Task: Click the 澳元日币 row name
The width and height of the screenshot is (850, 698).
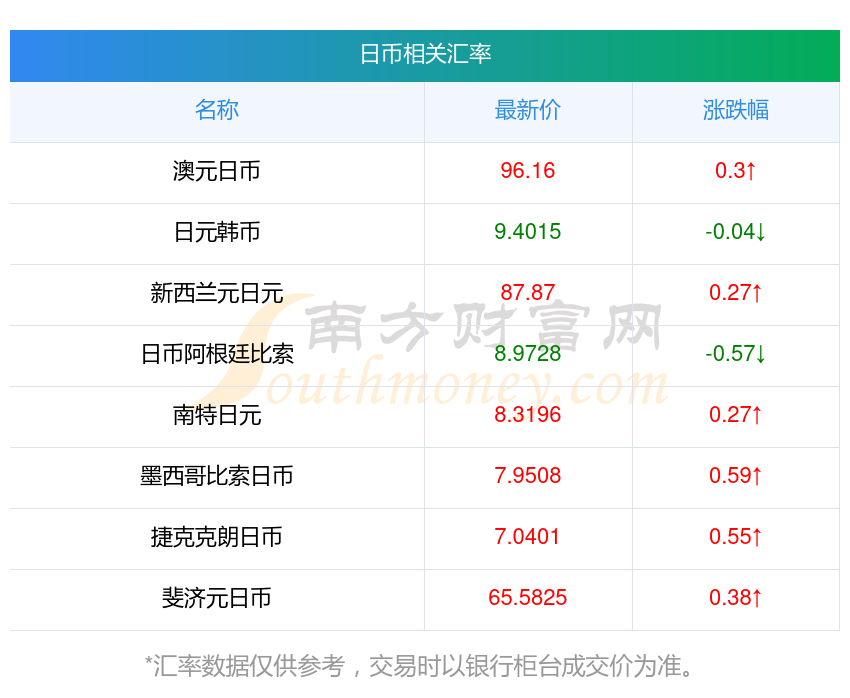Action: (x=217, y=171)
